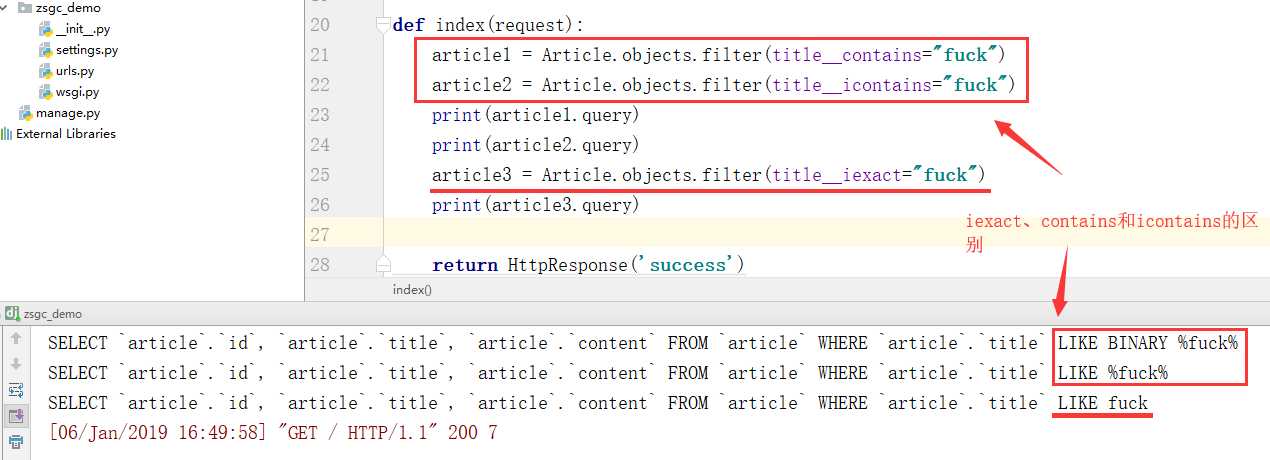Place cursor on highlighted empty line 27
1270x460 pixels.
[x=700, y=235]
